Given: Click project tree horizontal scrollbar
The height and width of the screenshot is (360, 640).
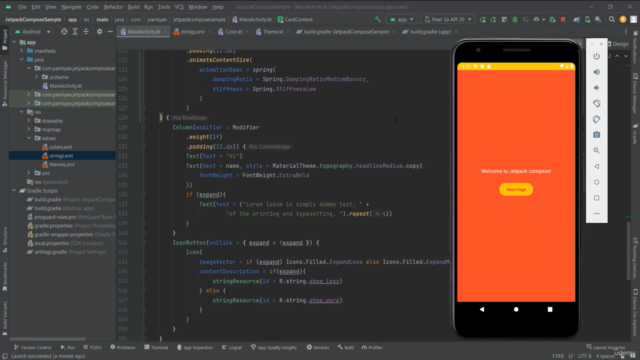Looking at the screenshot, I should (47, 339).
